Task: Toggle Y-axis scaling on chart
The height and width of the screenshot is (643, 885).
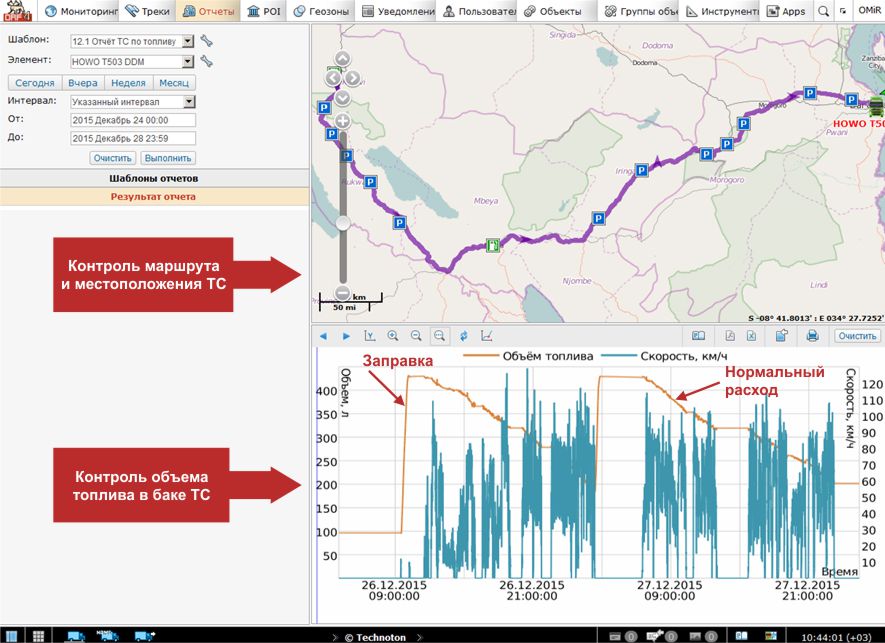Action: 370,336
